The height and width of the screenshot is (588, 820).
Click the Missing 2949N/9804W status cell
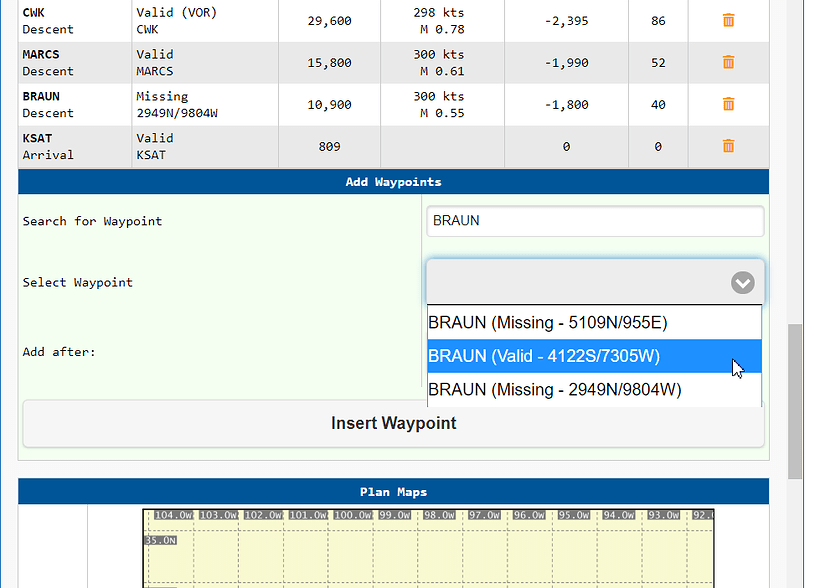[x=205, y=105]
